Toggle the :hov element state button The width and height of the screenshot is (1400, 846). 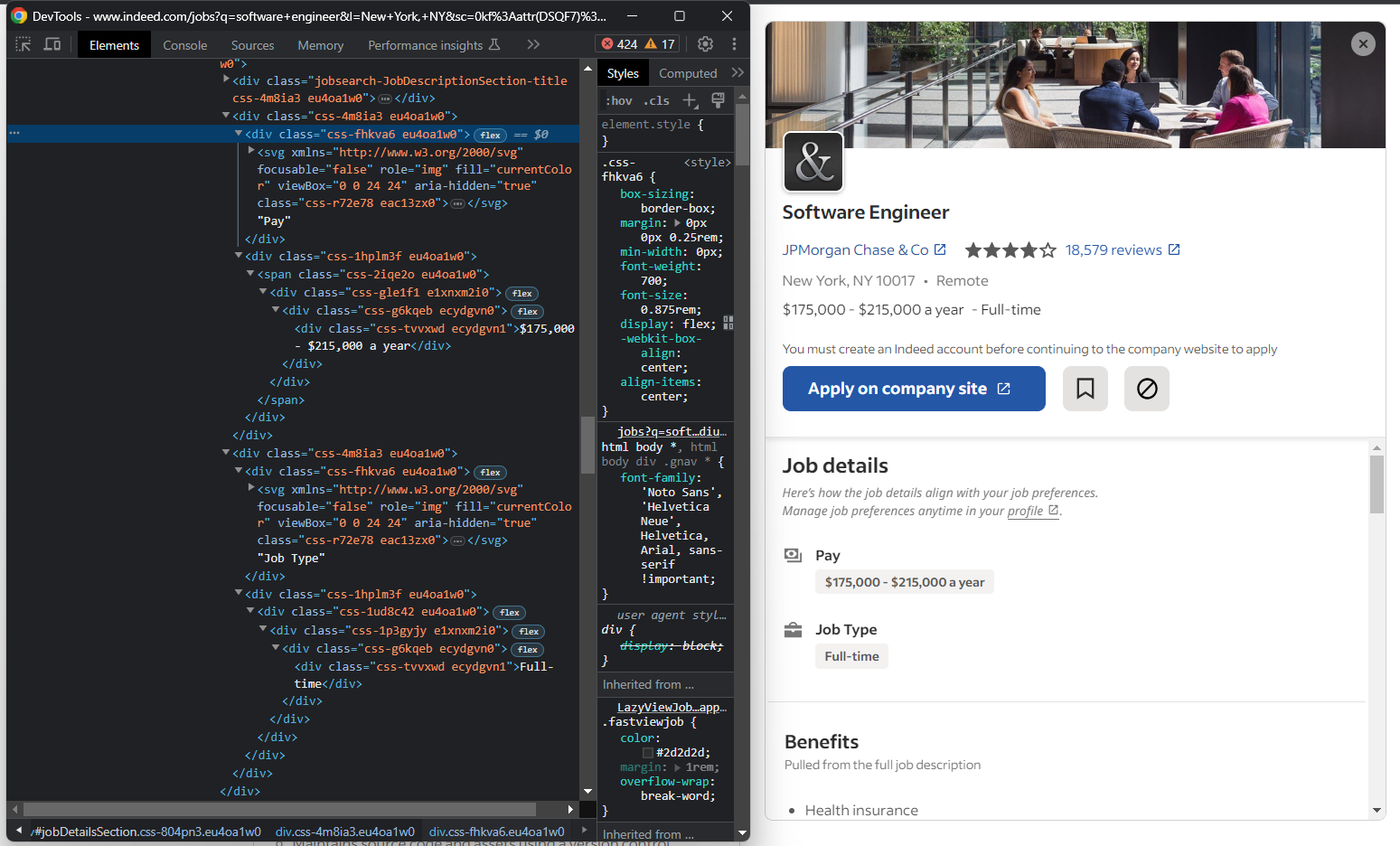point(619,100)
